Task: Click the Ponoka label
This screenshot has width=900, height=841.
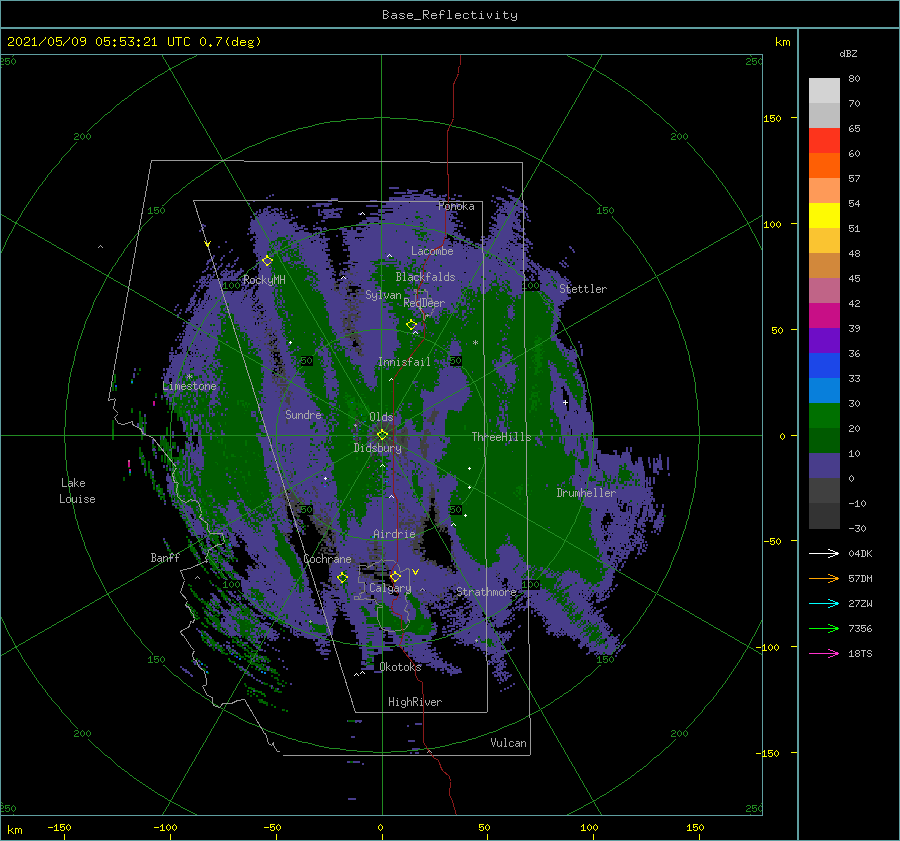Action: click(456, 206)
